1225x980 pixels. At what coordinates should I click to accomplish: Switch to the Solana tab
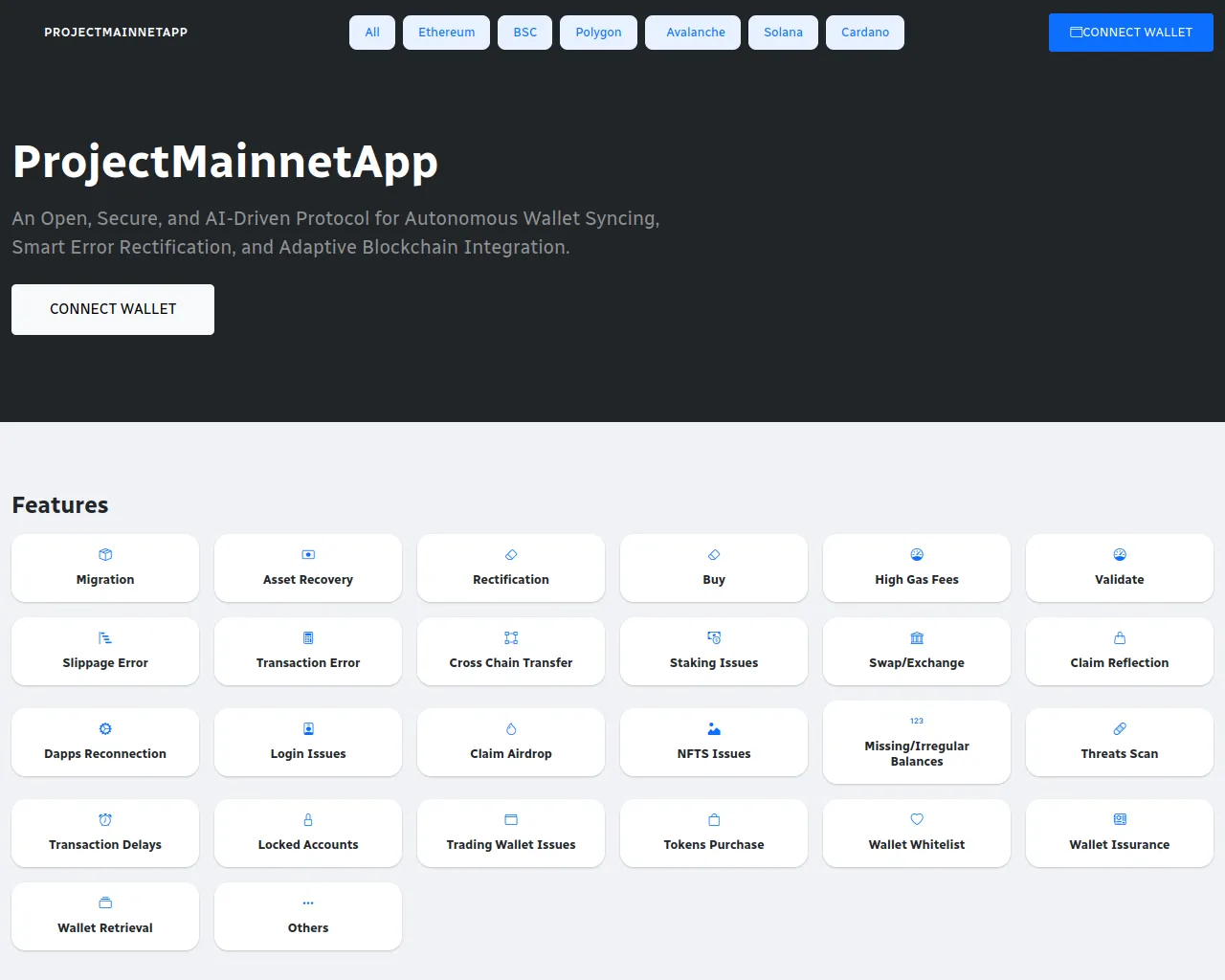click(x=783, y=33)
